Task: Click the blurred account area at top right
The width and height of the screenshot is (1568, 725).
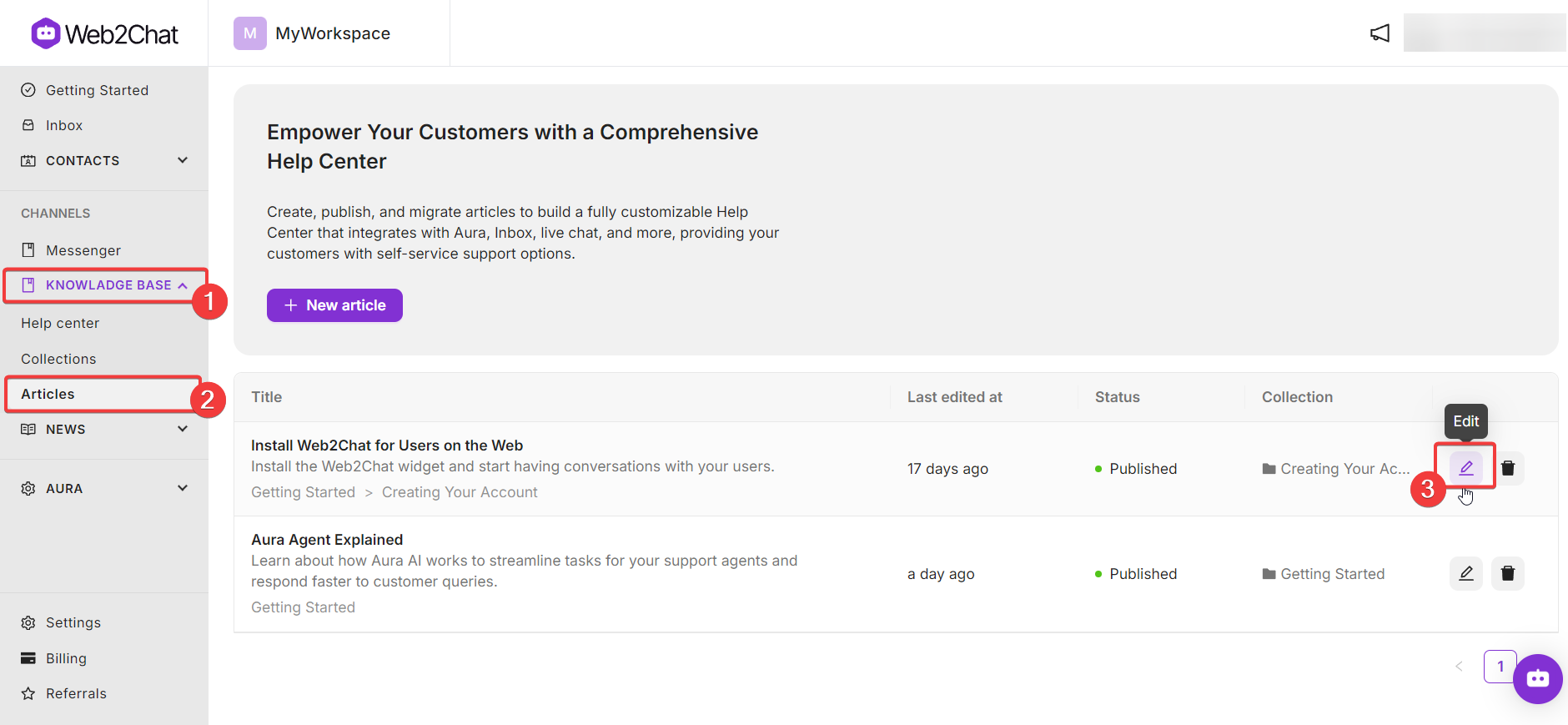Action: pos(1485,33)
